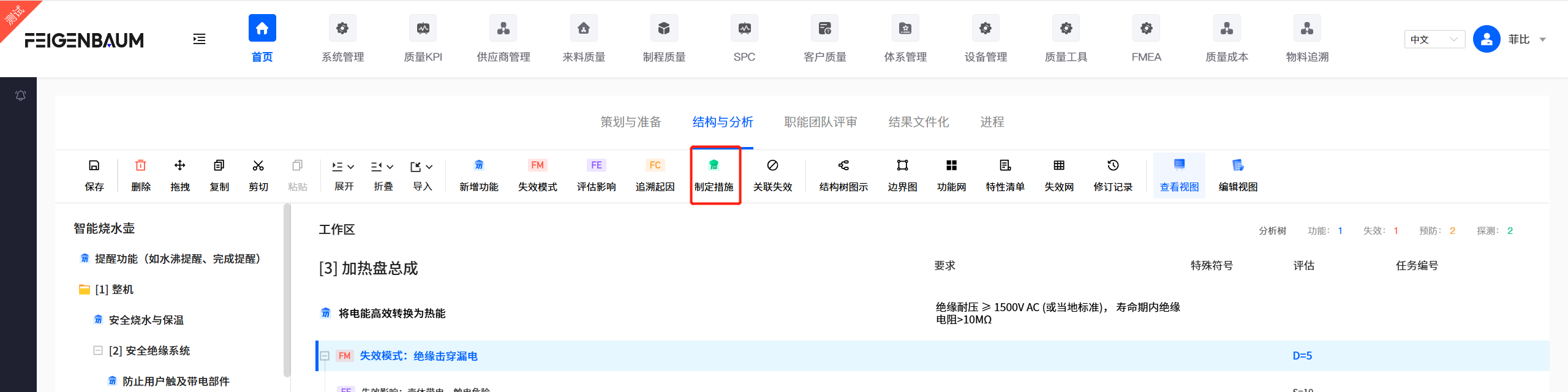Open 边界图 diagram
This screenshot has height=392, width=1568.
[902, 176]
